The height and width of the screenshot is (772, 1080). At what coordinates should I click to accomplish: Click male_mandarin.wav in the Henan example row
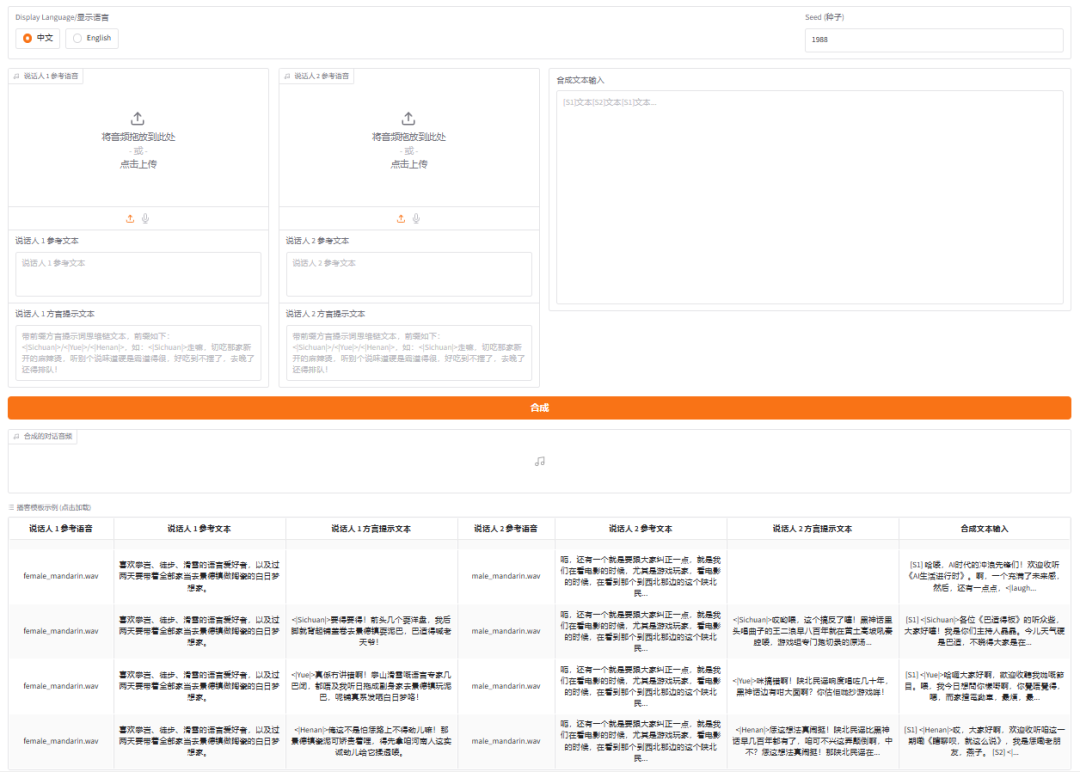pos(506,741)
